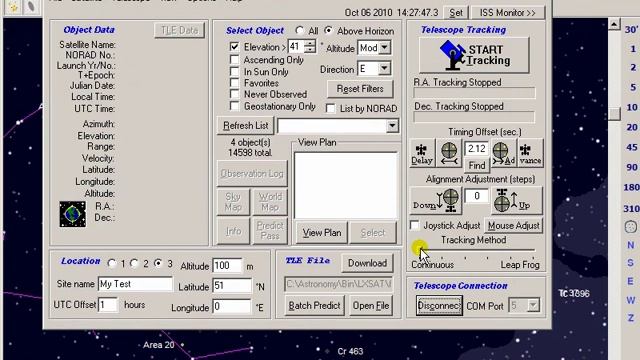Viewport: 640px width, 360px height.
Task: Click the Set time button
Action: (456, 13)
